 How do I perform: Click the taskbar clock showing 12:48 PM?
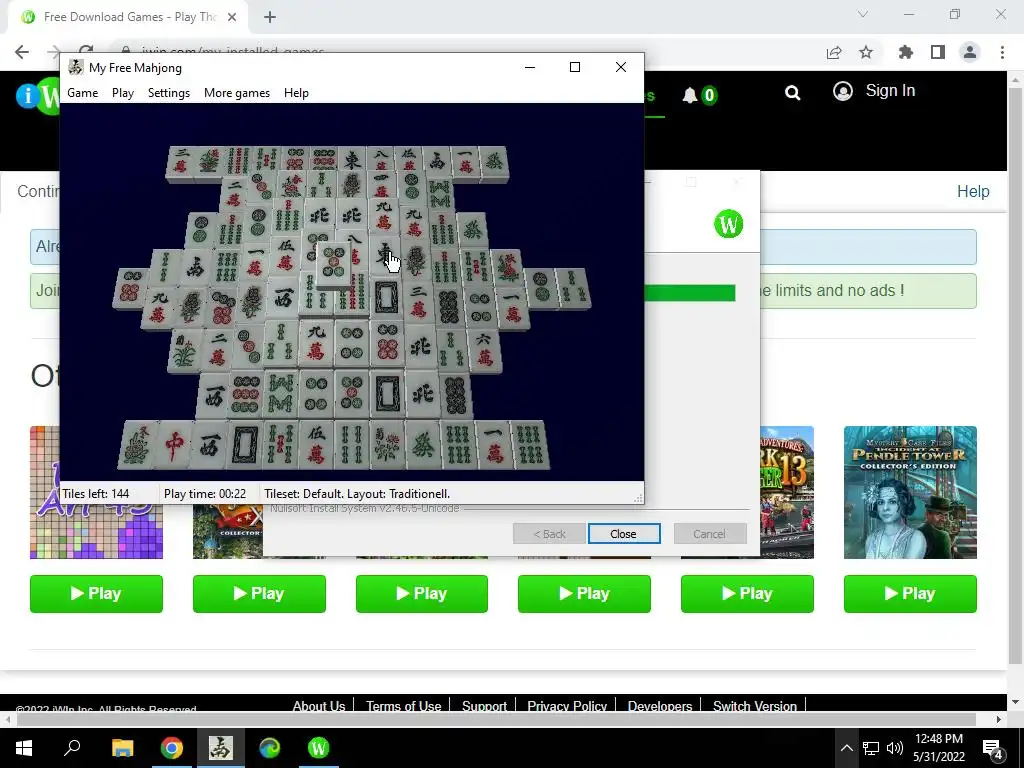(x=938, y=748)
